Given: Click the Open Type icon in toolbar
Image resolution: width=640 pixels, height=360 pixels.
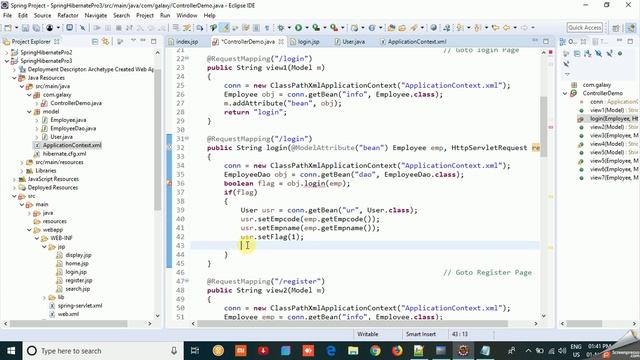Looking at the screenshot, I should click(x=391, y=28).
